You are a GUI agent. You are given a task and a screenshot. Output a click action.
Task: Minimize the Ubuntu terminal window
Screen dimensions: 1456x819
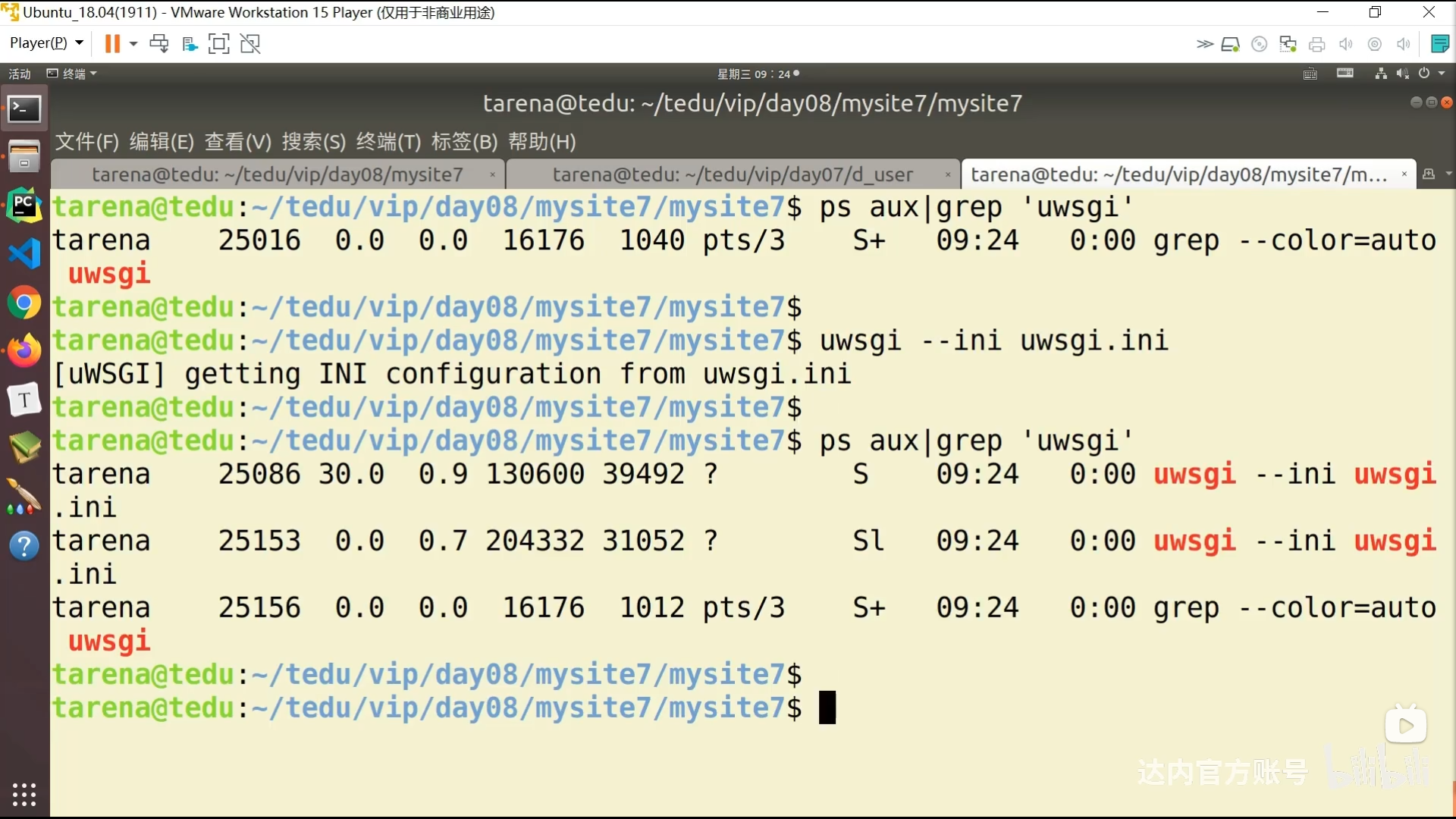pos(1416,102)
